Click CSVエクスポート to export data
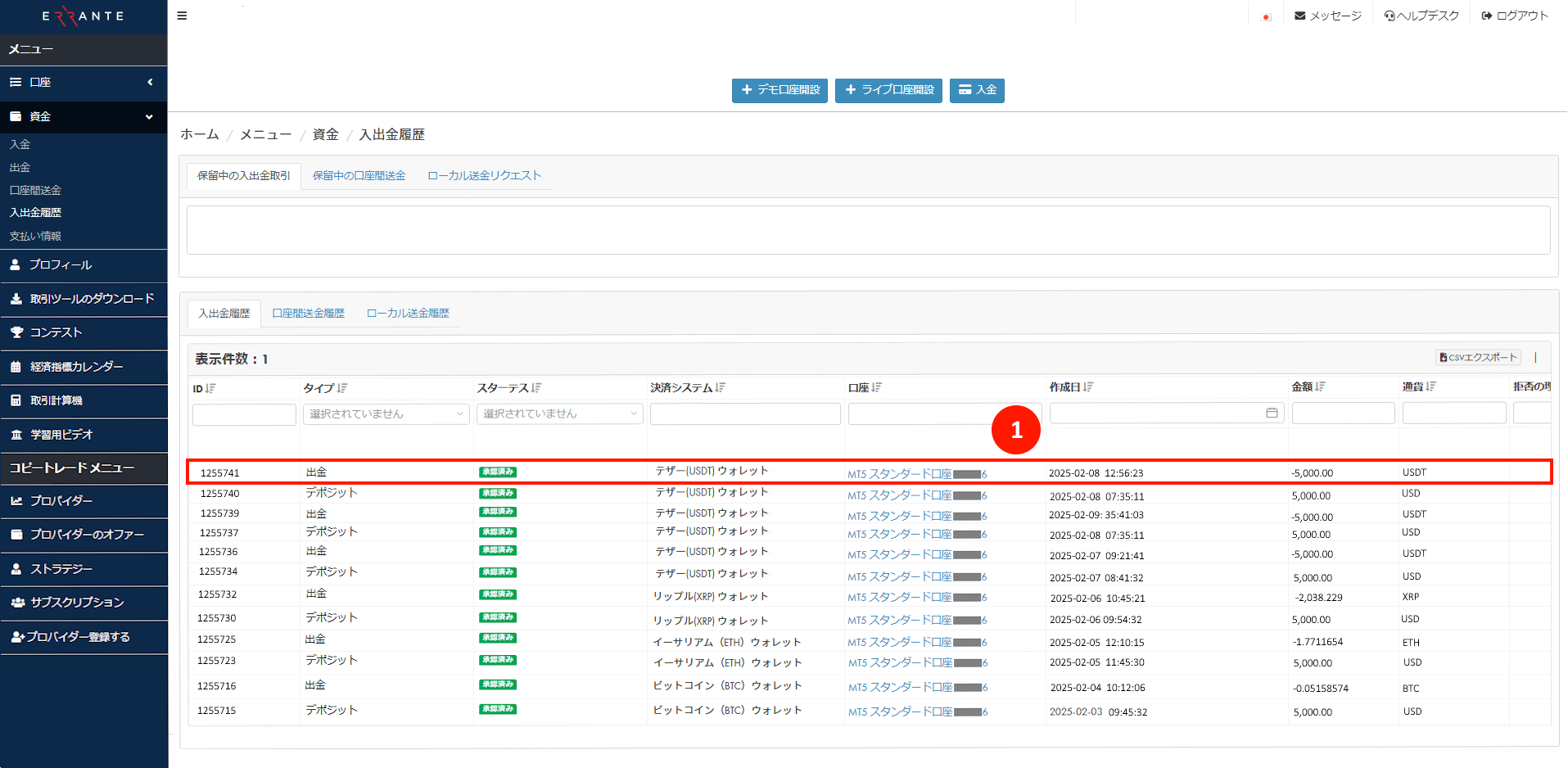 [x=1477, y=357]
